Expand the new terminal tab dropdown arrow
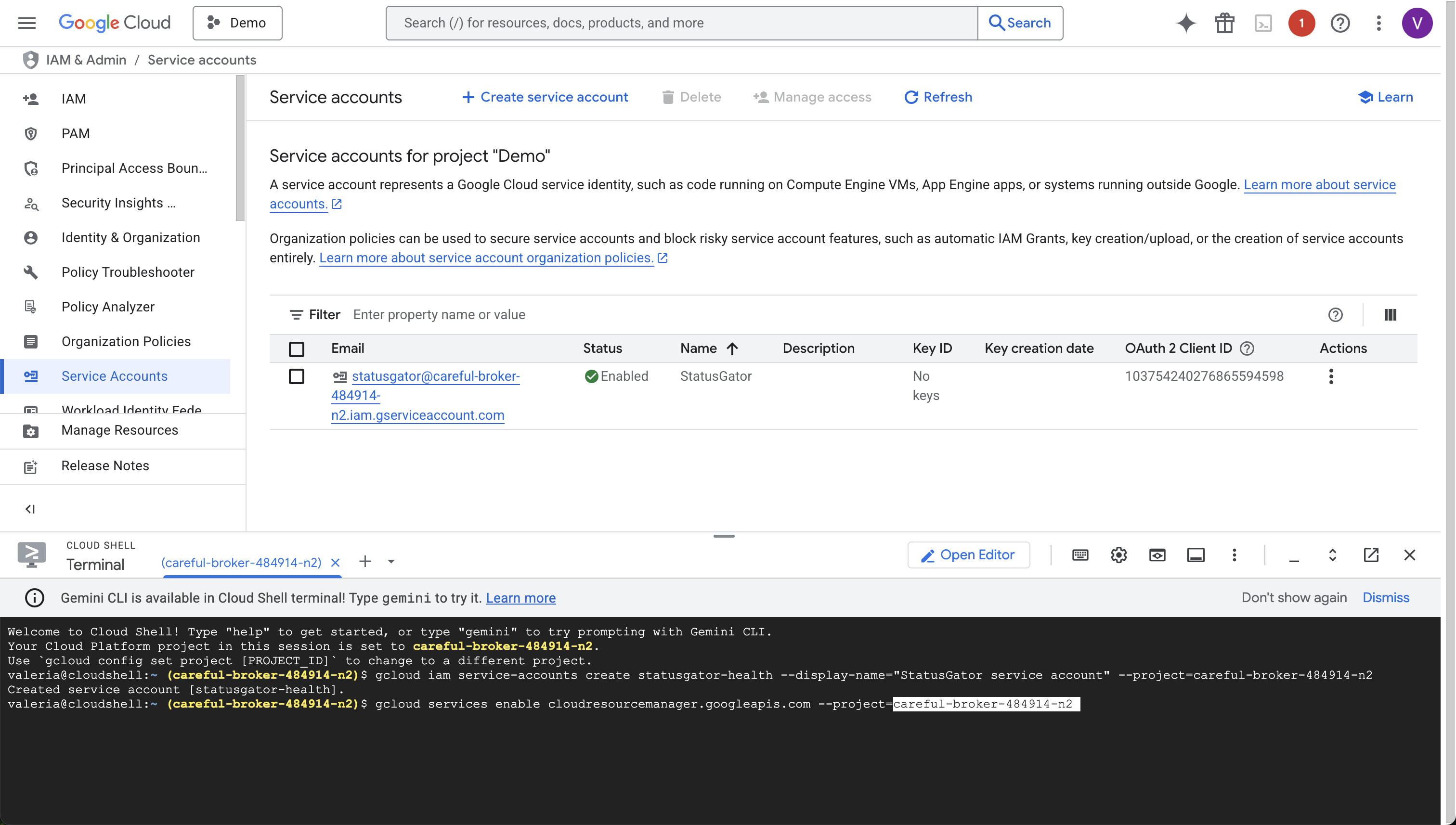This screenshot has height=825, width=1456. point(391,562)
